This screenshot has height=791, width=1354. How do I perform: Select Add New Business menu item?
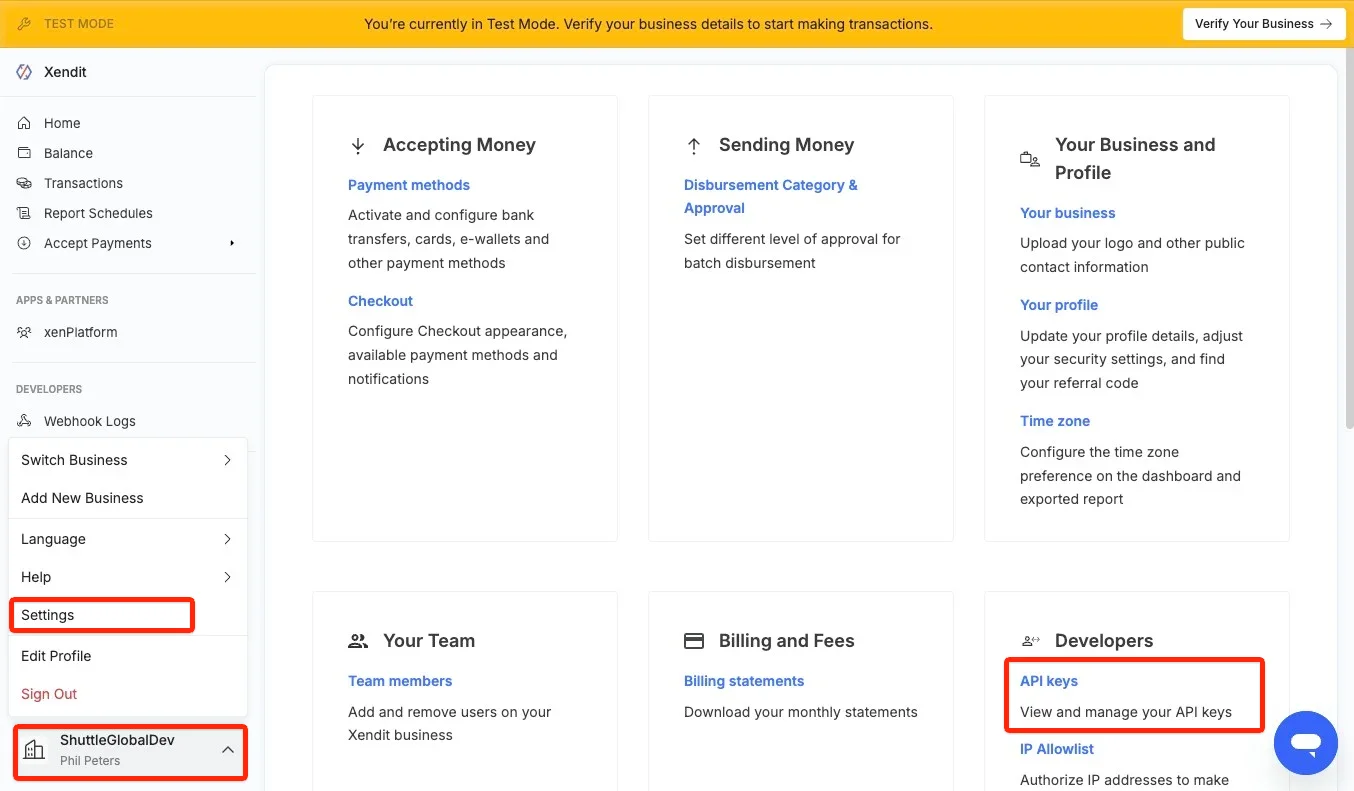point(82,498)
